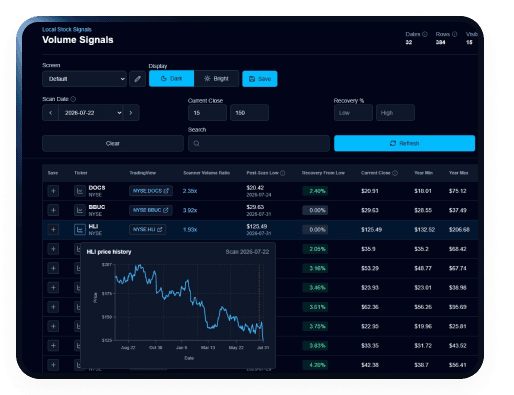Switch display to Dark mode

(171, 79)
